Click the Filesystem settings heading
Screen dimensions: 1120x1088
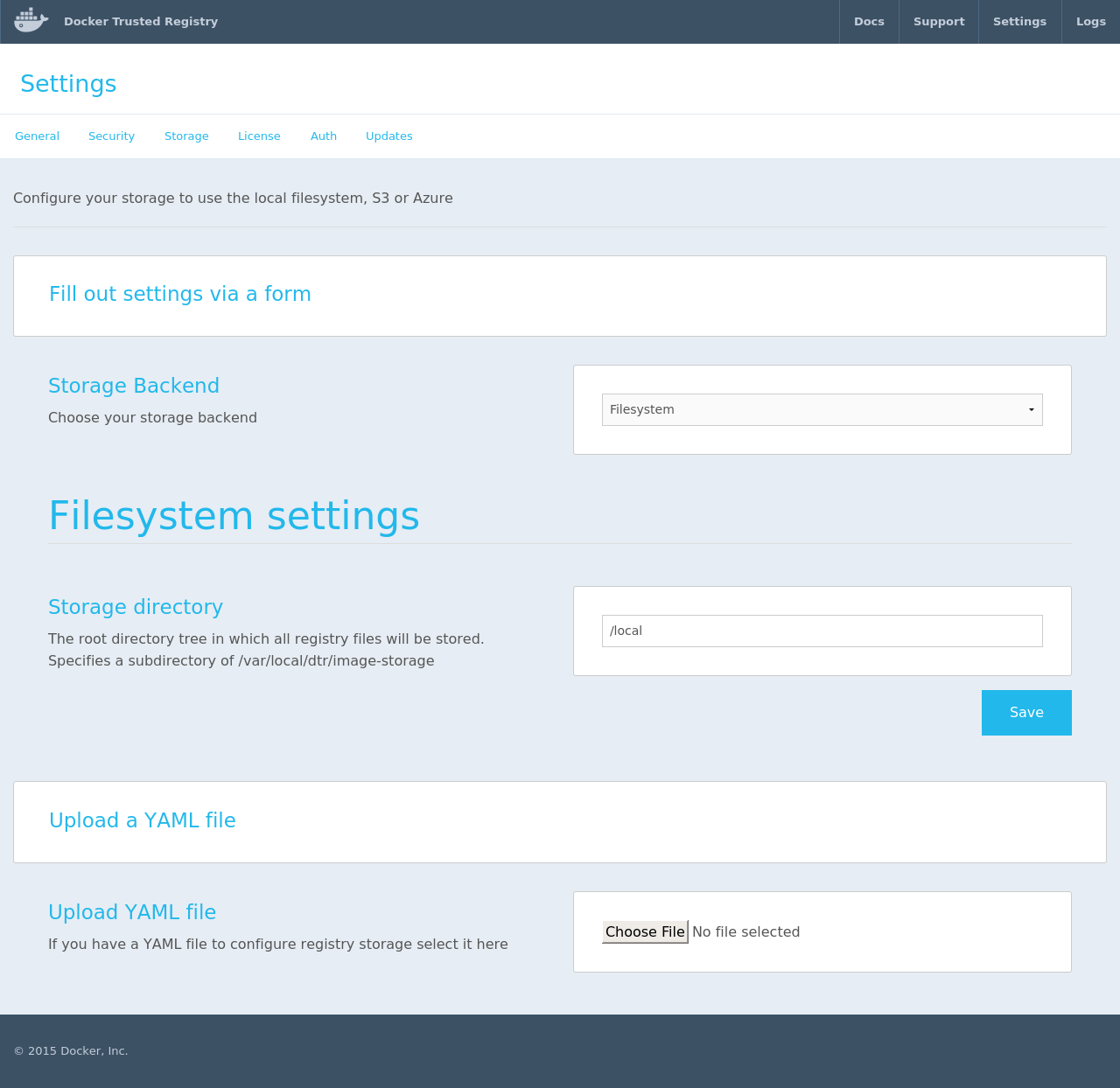tap(234, 515)
